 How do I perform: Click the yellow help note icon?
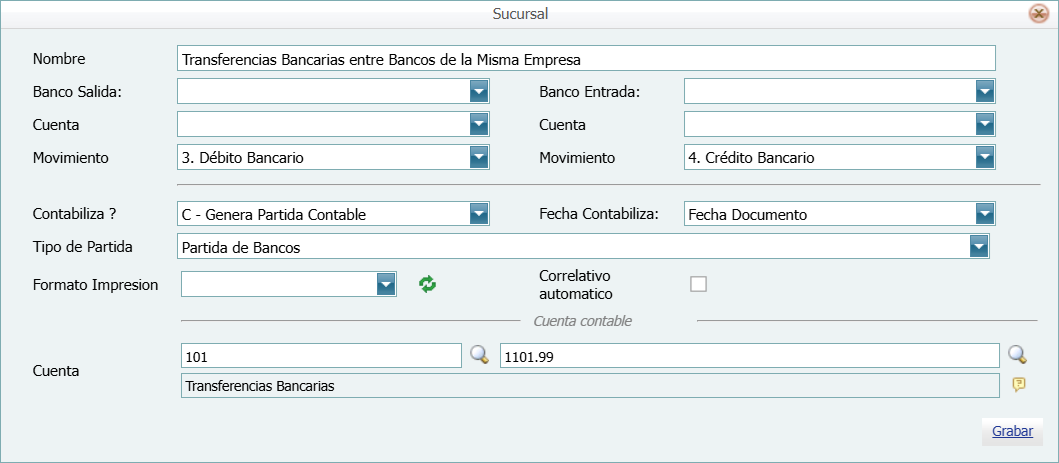coord(1018,385)
